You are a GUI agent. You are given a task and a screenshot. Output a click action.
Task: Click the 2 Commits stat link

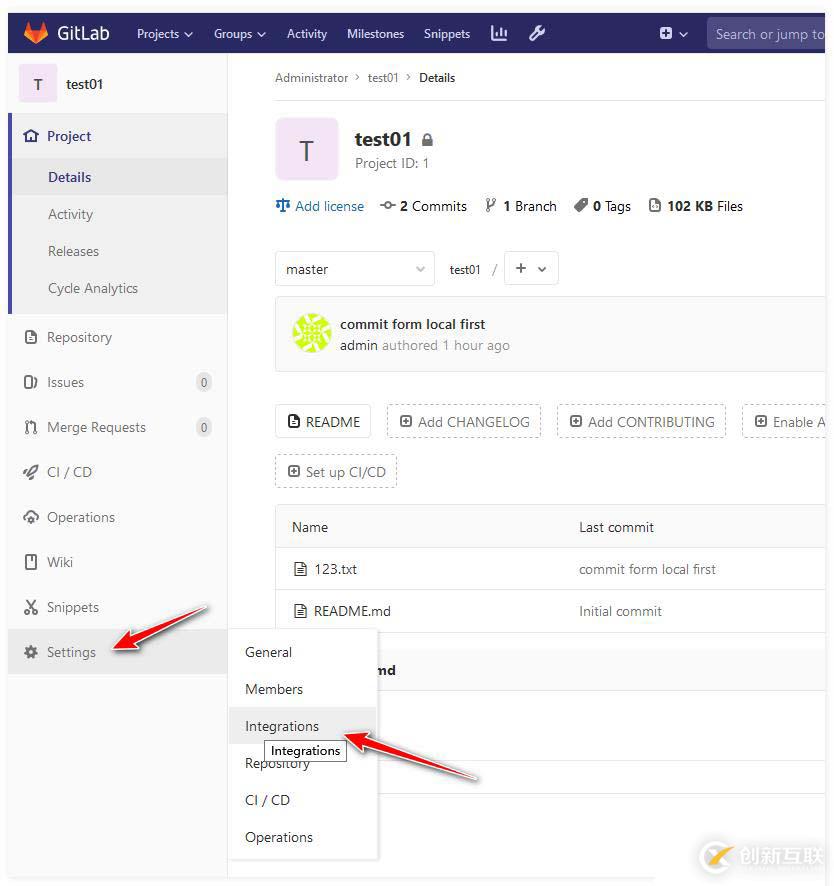tap(423, 206)
